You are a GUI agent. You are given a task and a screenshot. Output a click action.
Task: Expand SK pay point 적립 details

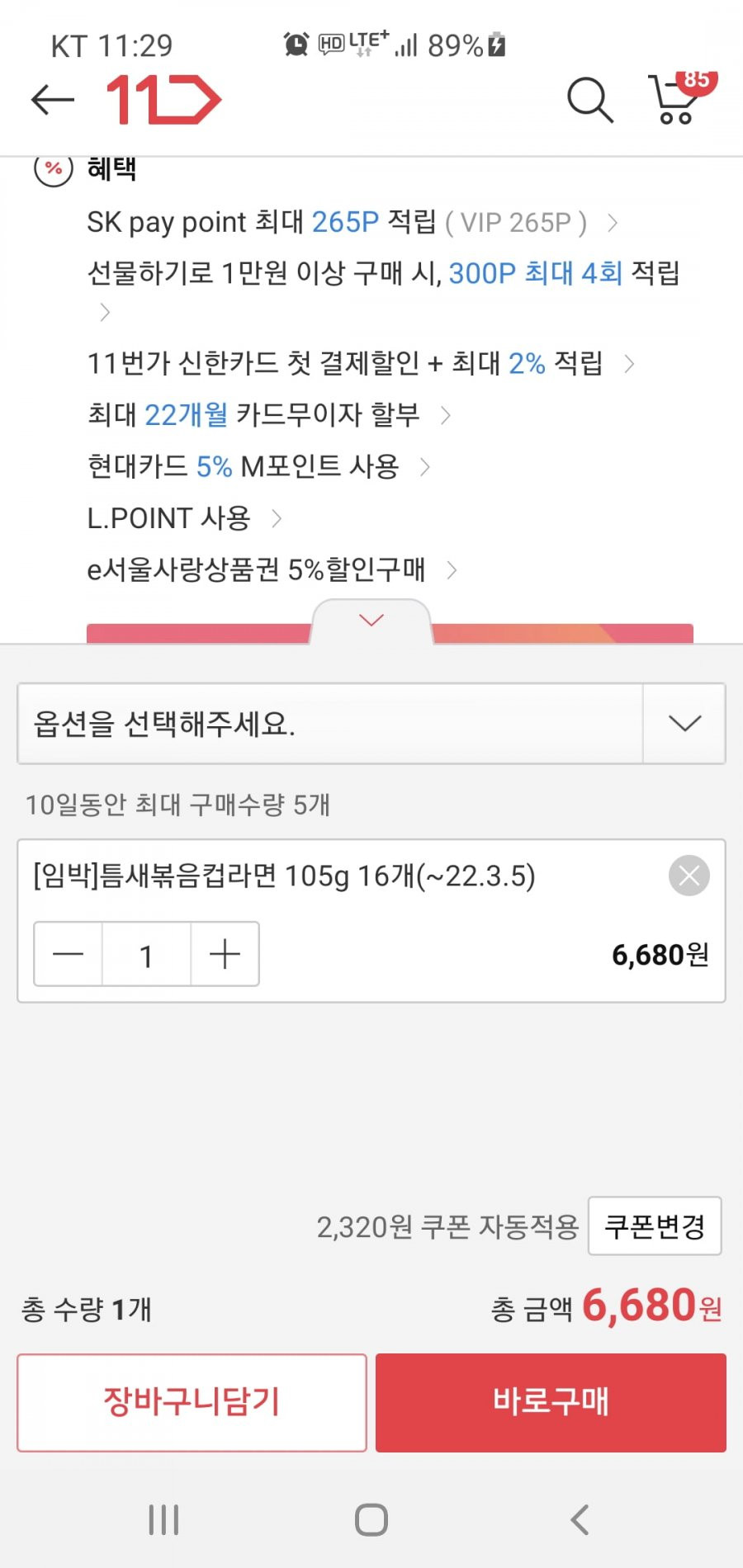coord(353,222)
